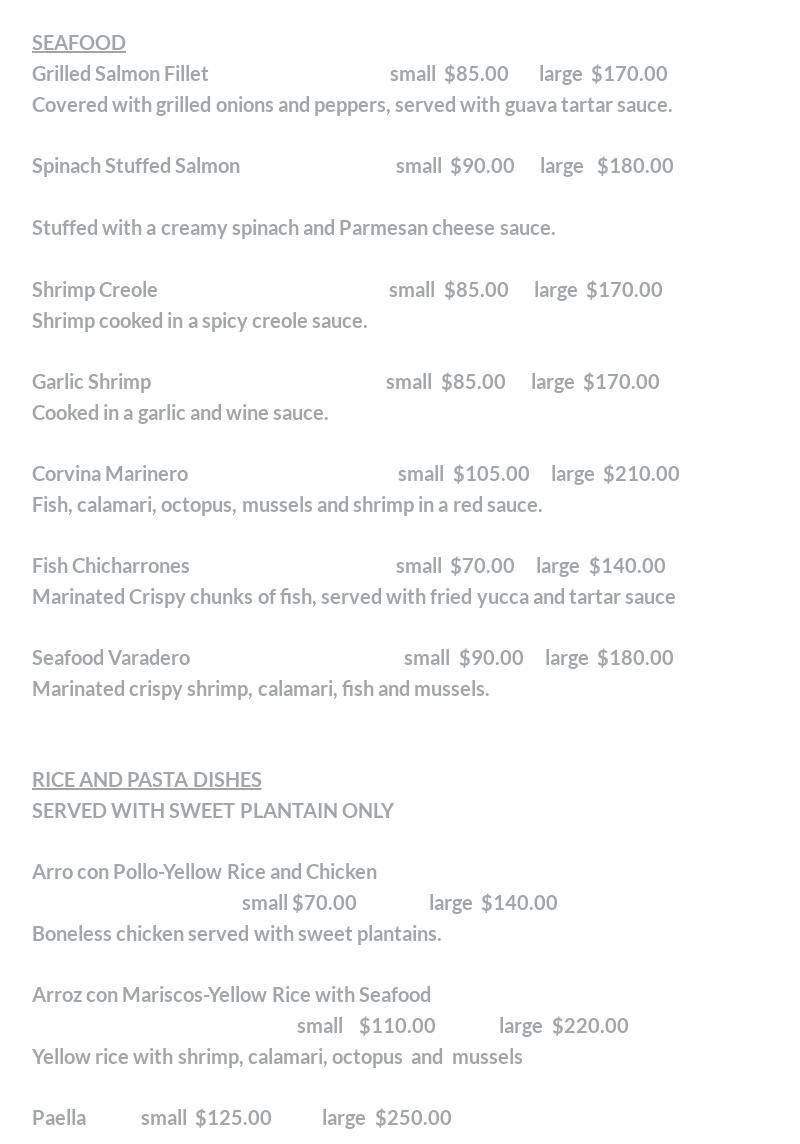
Task: Click Arroz con Mariscos-Yellow Rice with Seafood
Action: [x=232, y=994]
